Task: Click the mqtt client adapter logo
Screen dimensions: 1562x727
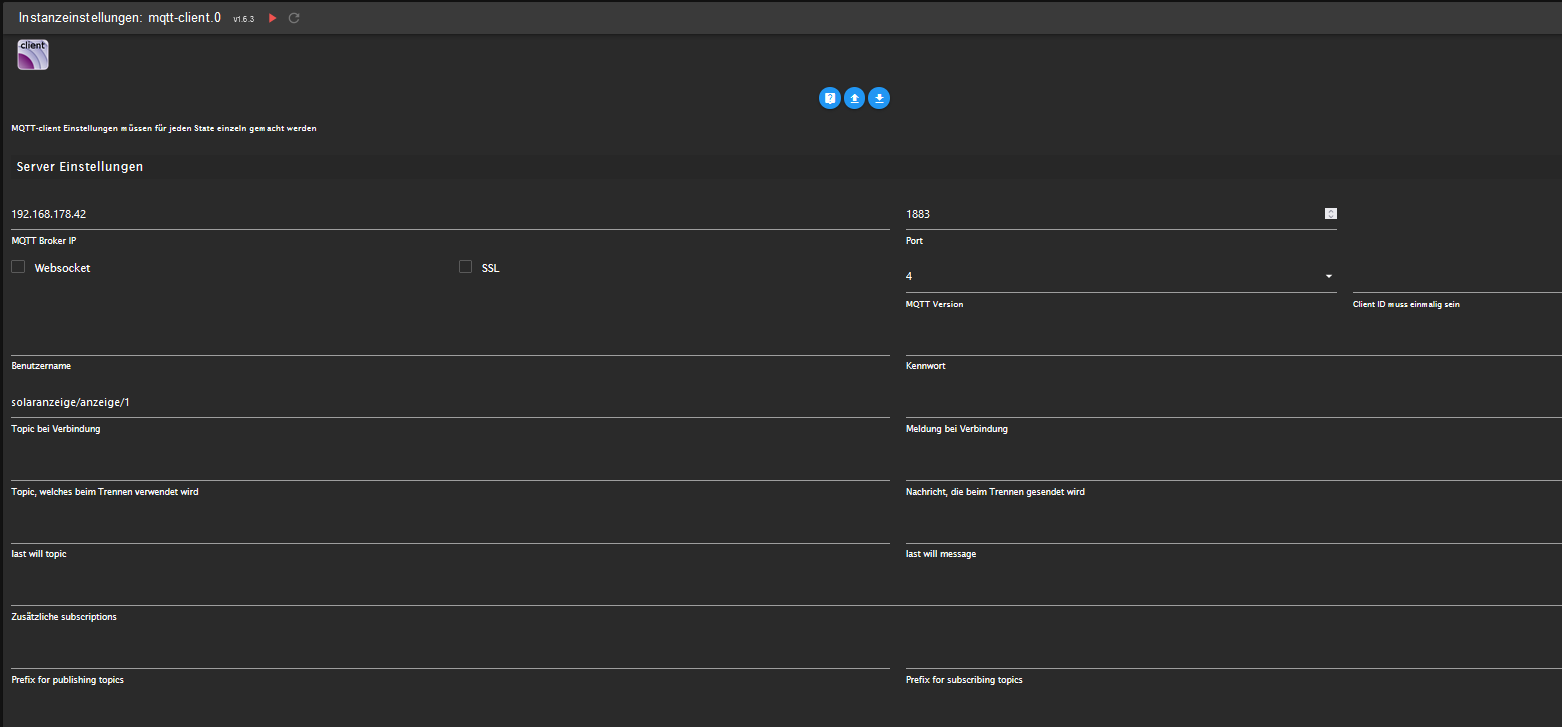Action: click(x=33, y=54)
